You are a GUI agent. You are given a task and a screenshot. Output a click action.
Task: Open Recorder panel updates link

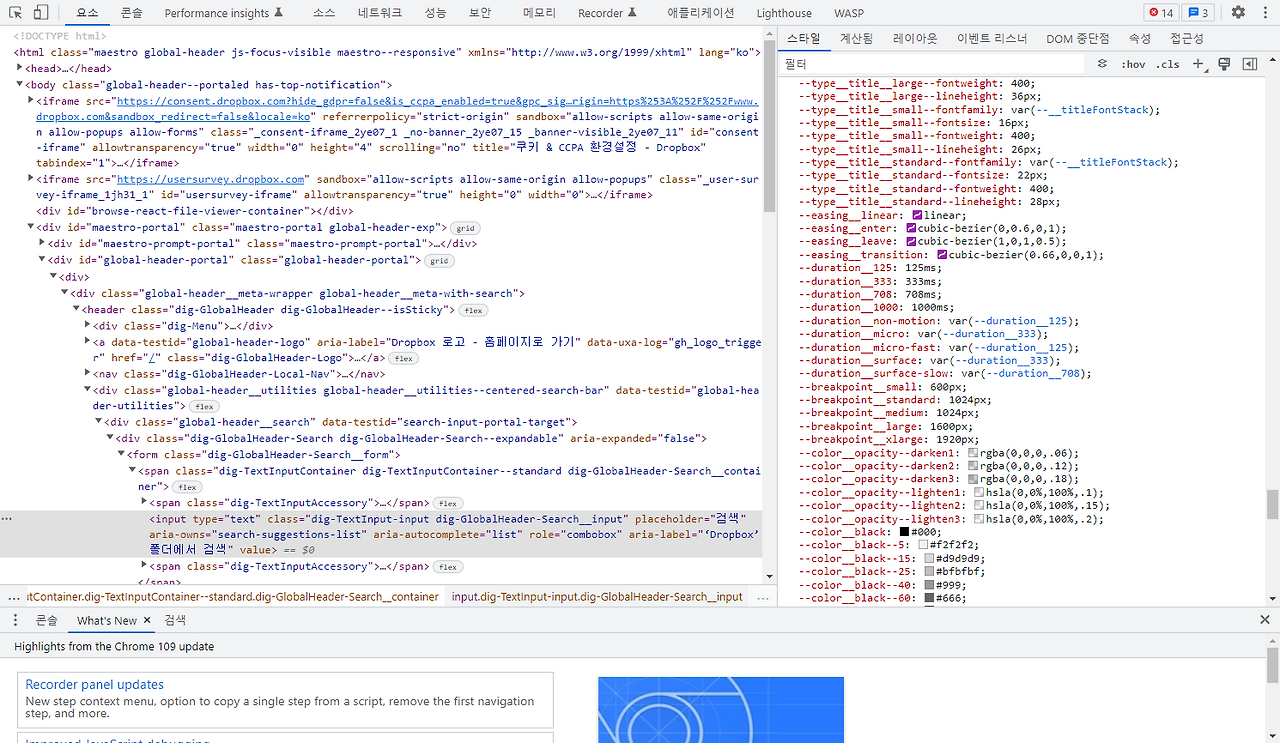tap(94, 685)
